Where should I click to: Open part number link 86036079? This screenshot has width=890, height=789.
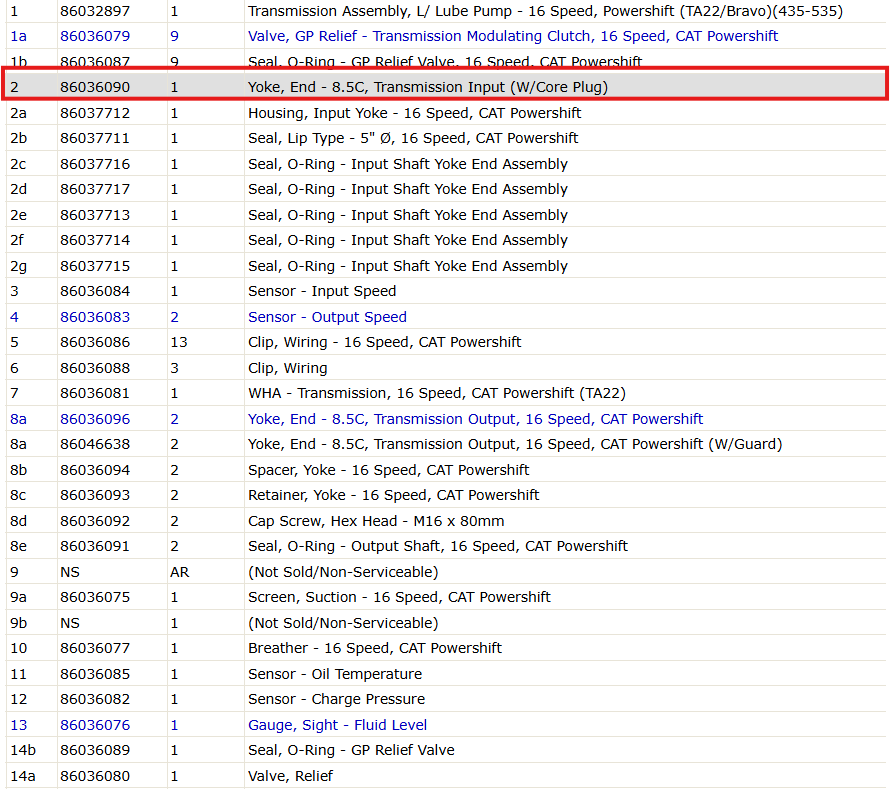click(95, 36)
